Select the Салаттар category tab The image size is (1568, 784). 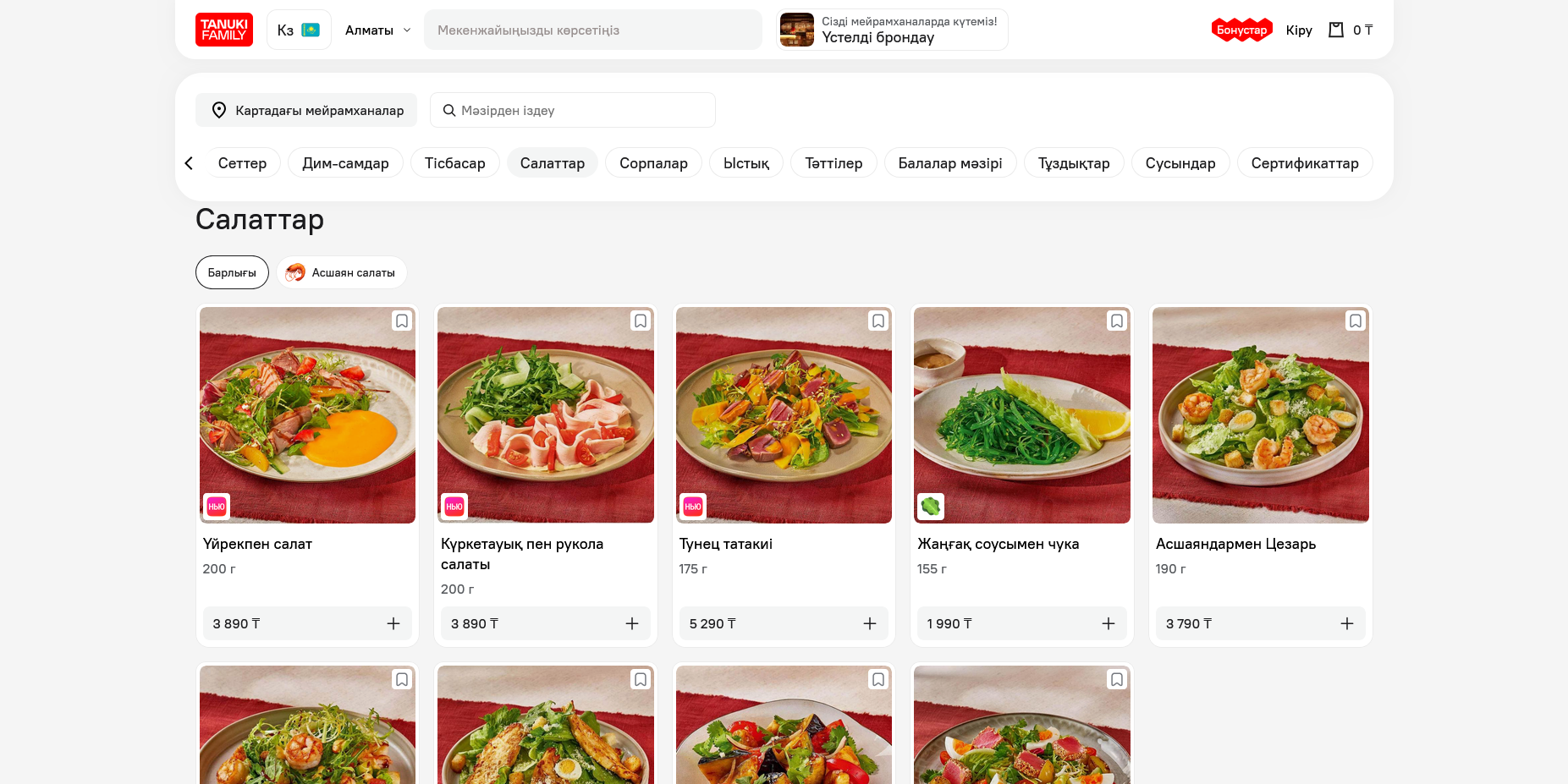point(553,163)
